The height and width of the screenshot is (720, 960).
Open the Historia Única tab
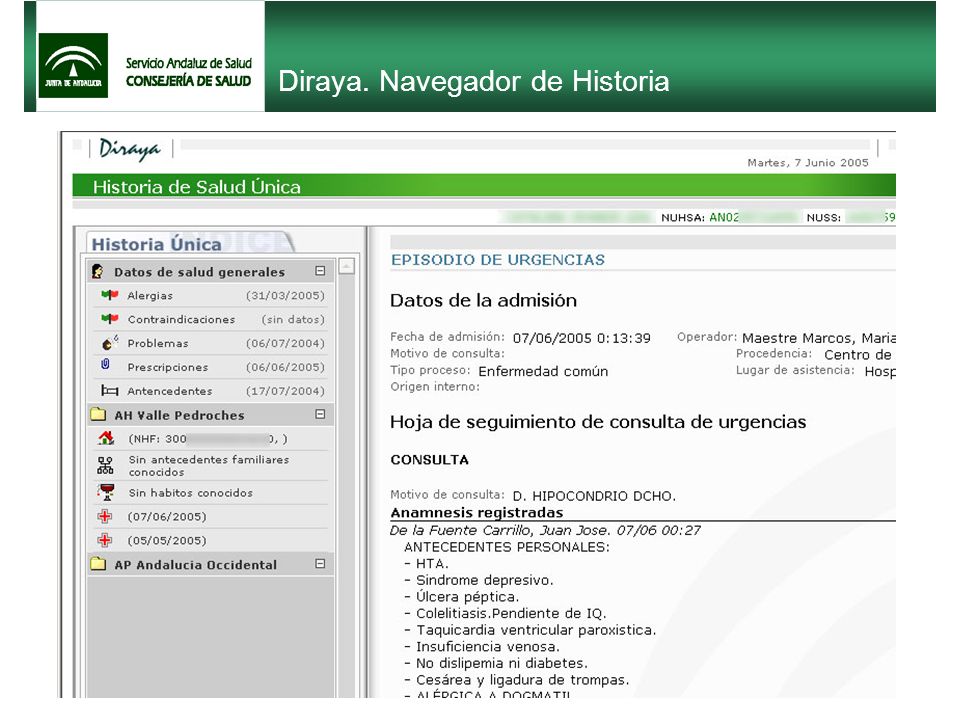[157, 244]
